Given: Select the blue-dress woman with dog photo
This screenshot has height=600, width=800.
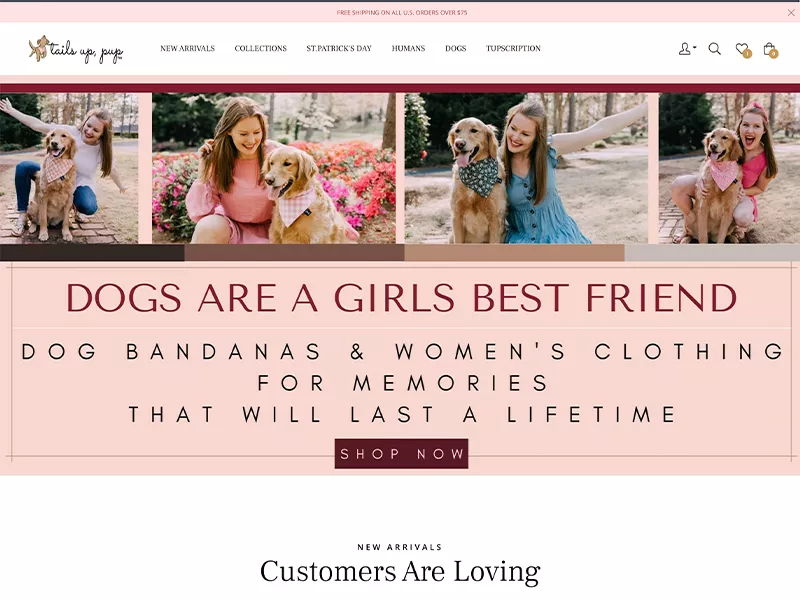Looking at the screenshot, I should pyautogui.click(x=526, y=168).
